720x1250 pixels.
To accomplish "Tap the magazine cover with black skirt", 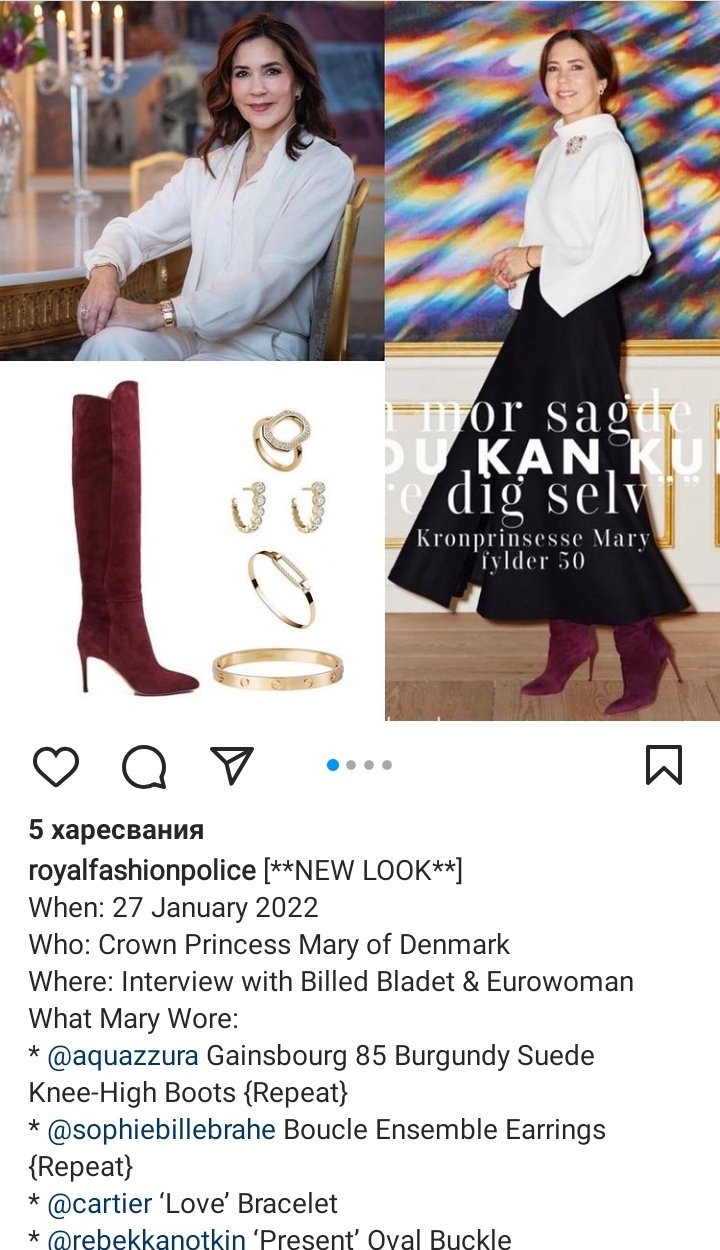I will [x=552, y=360].
